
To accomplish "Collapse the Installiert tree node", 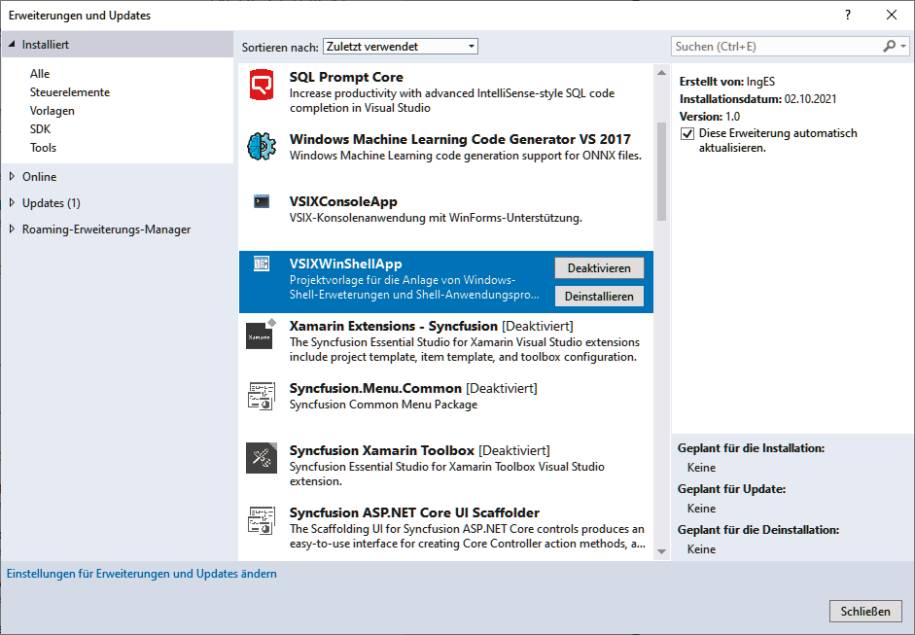I will (x=12, y=44).
